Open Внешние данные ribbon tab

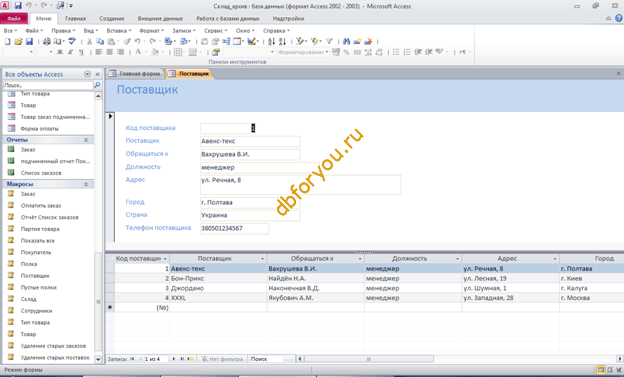[160, 19]
